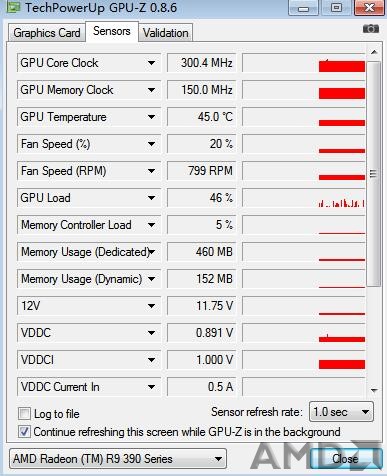Click the VDDC value field showing 0.891 V

[201, 333]
